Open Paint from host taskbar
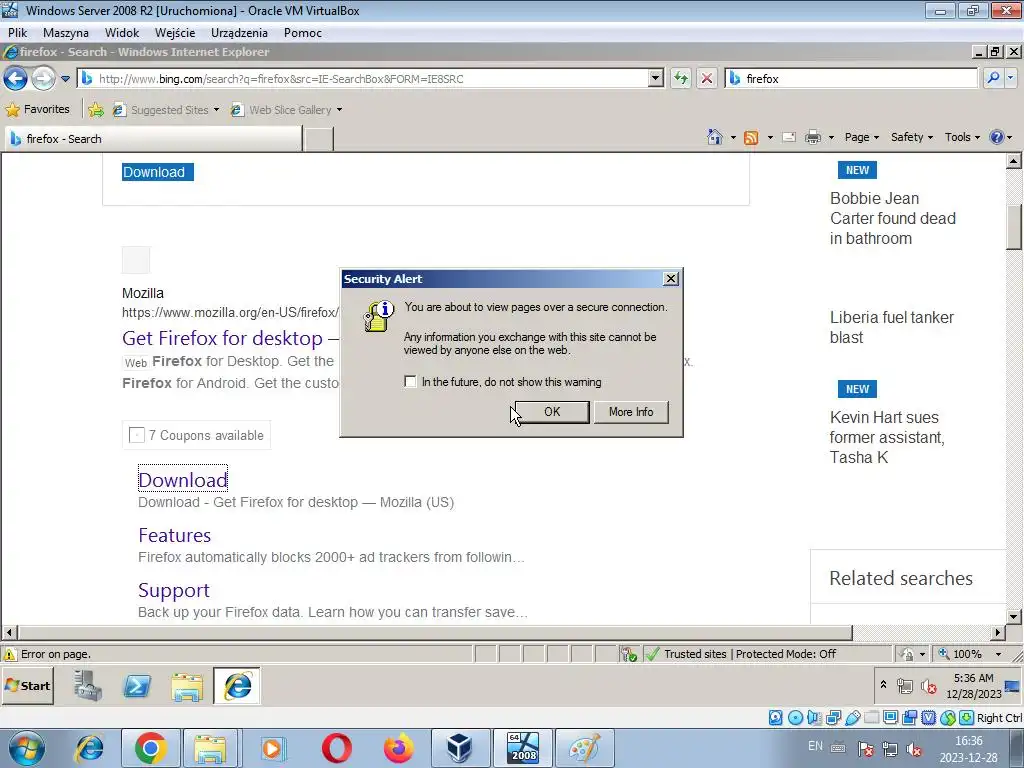The image size is (1024, 768). pos(584,748)
